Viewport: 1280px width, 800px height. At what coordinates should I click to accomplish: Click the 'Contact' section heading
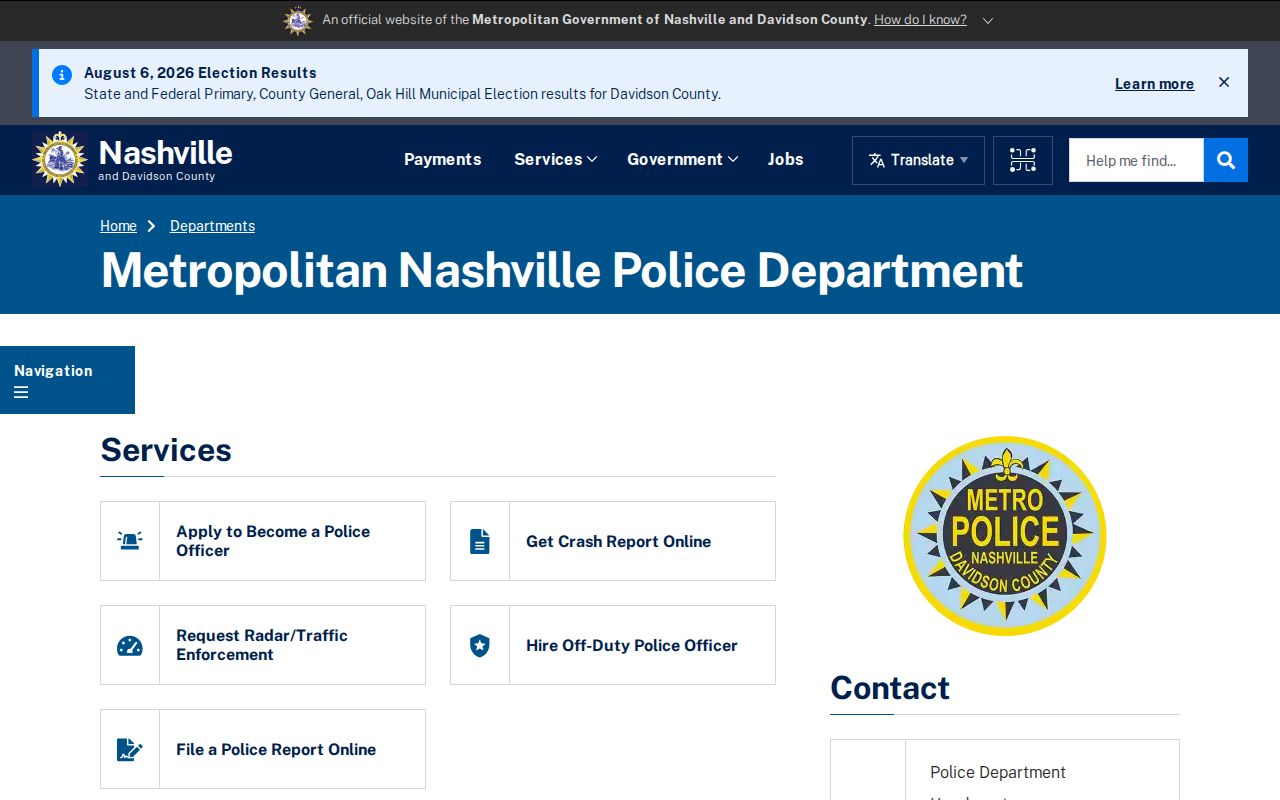[x=890, y=688]
